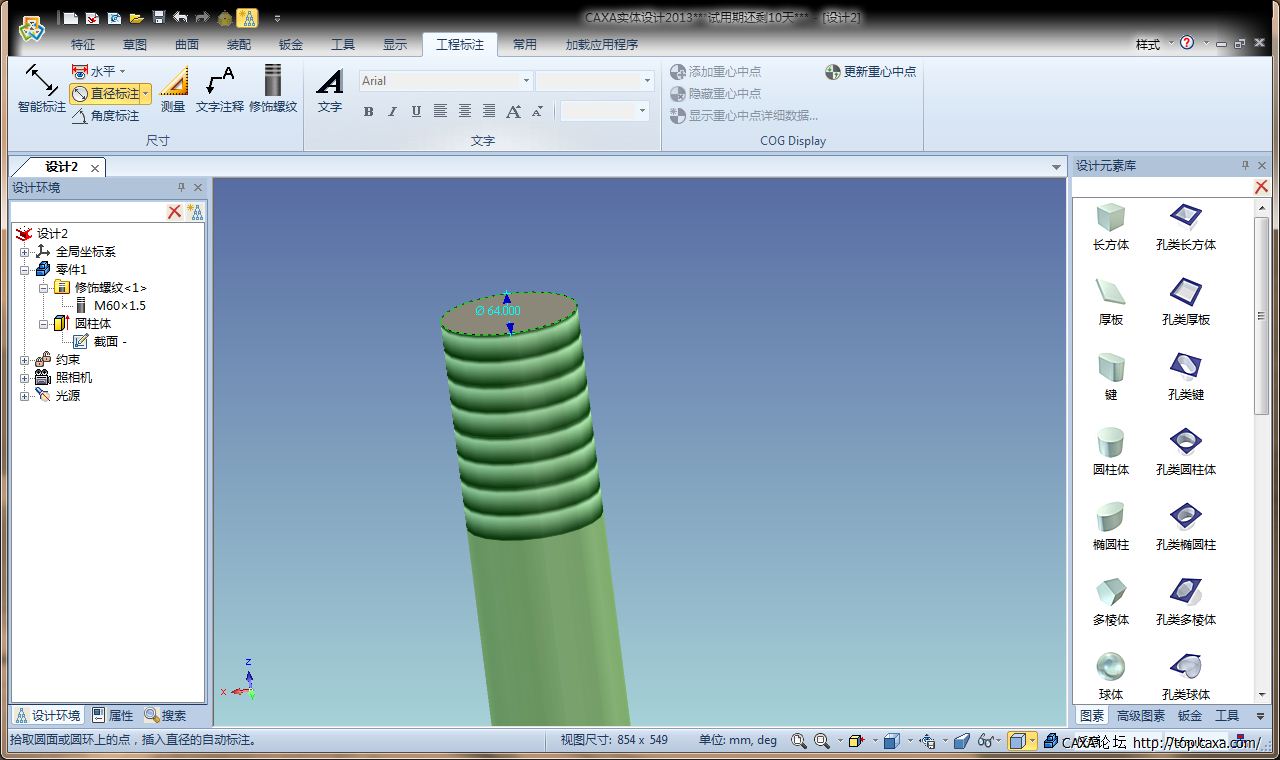Open the quick access toolbar customize arrow
Viewport: 1280px width, 760px height.
[x=277, y=18]
